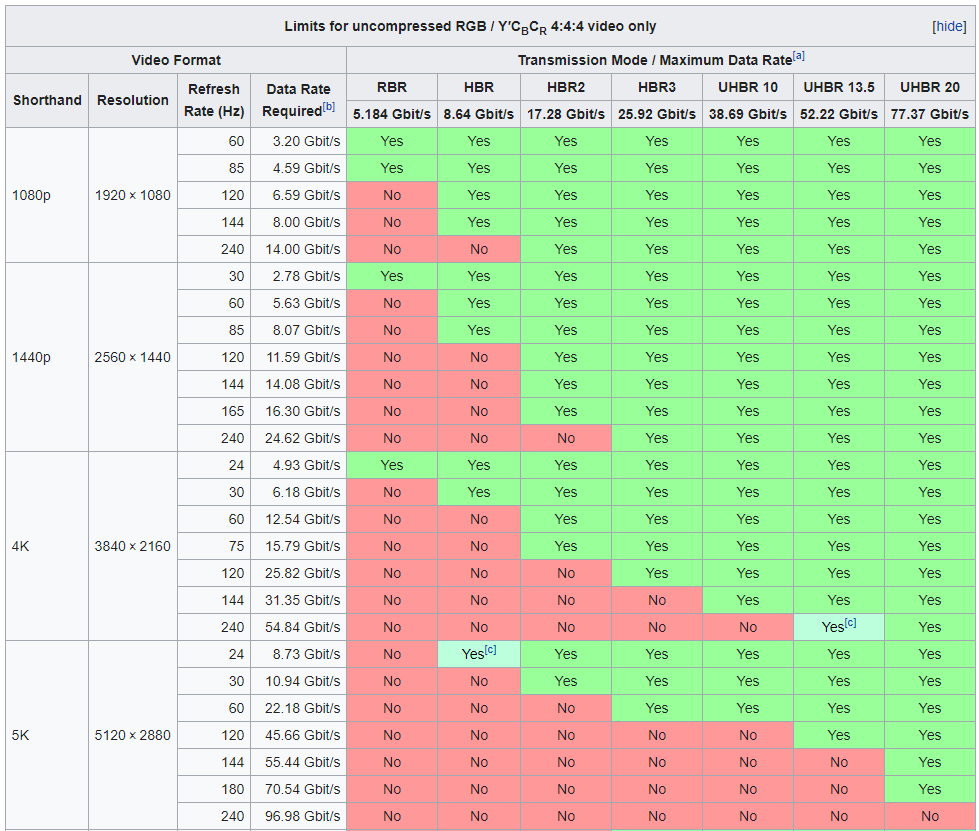
Task: Select the 2560 × 1440 resolution cell
Action: tap(133, 357)
